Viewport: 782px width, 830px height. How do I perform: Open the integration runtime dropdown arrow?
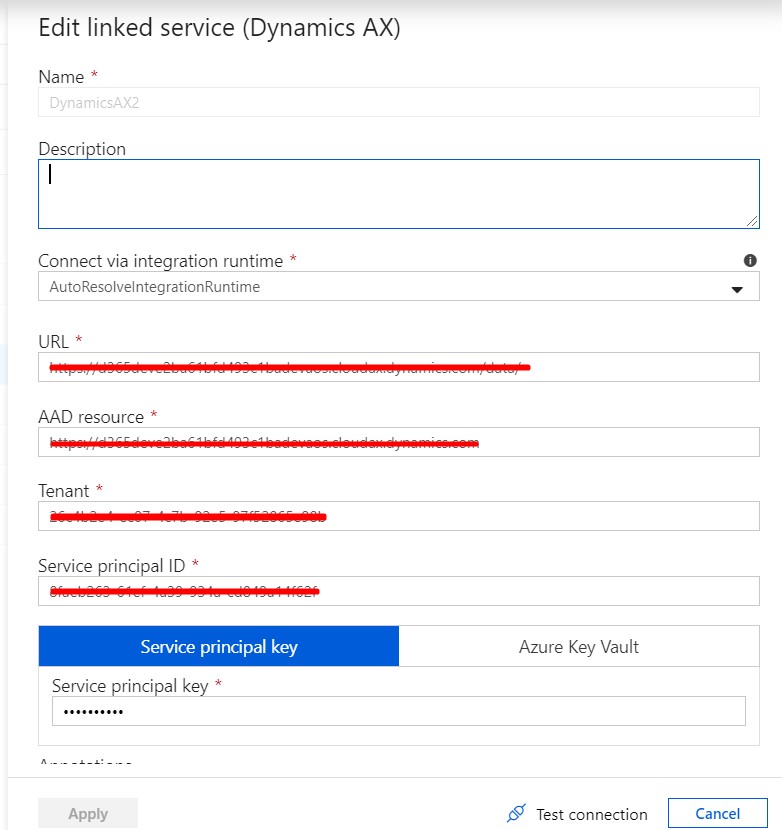736,290
